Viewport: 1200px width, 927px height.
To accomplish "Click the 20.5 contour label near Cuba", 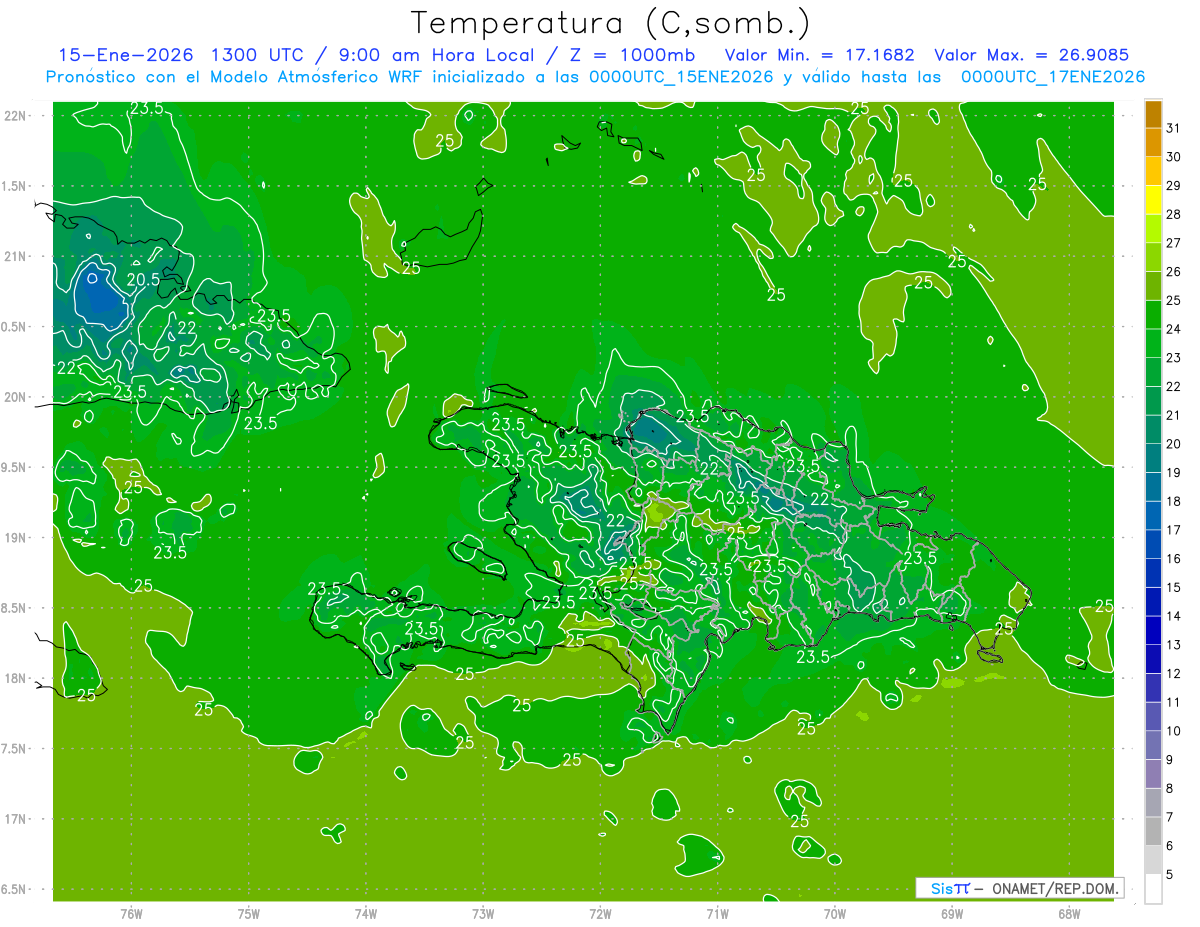I will 144,280.
